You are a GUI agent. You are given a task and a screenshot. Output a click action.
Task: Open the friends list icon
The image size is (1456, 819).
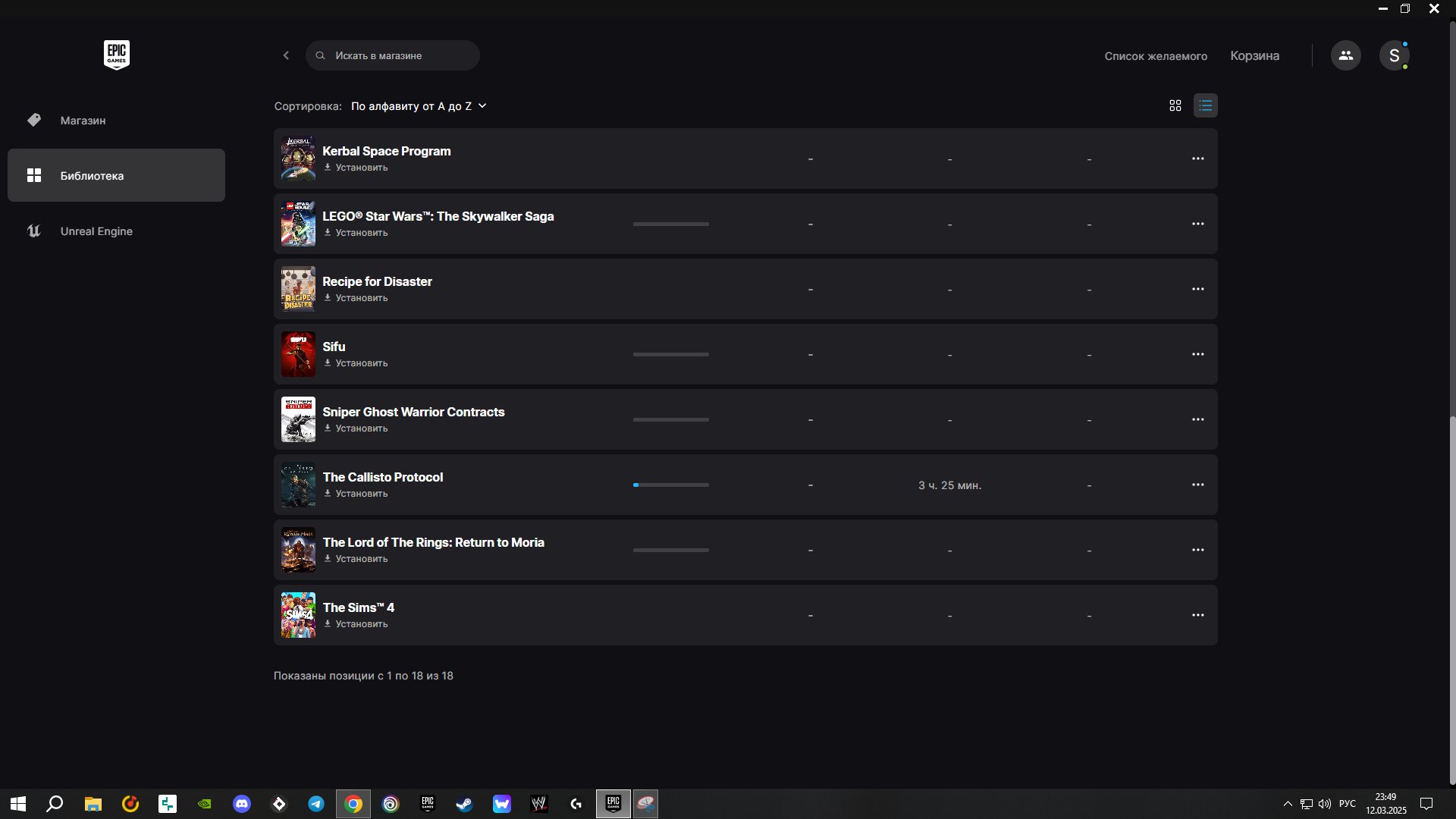(1345, 55)
